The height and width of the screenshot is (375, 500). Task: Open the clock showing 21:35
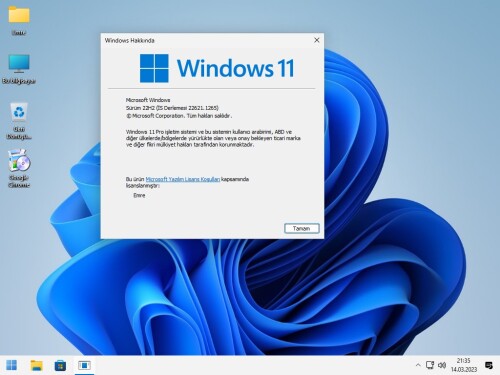point(464,365)
